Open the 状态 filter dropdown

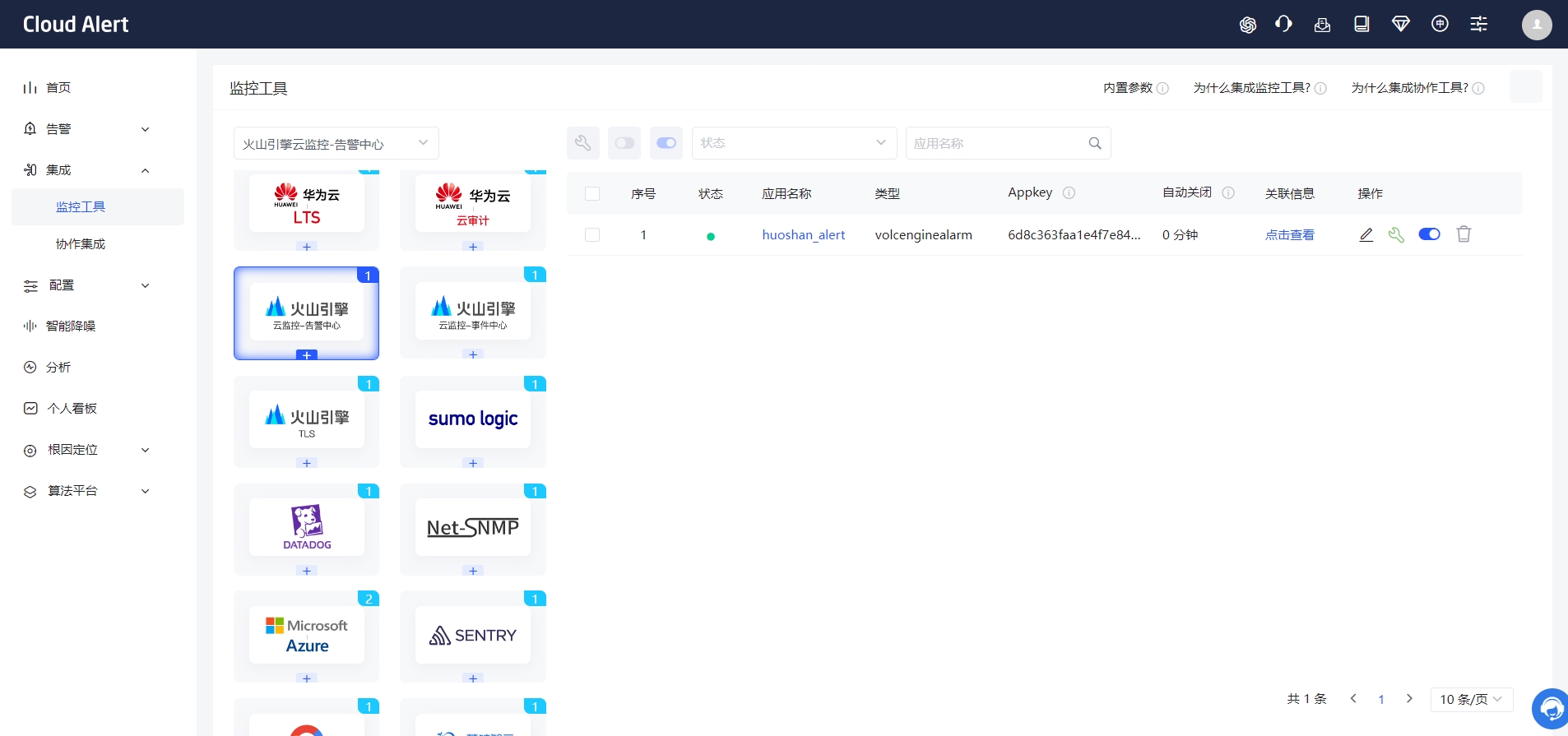pos(794,143)
